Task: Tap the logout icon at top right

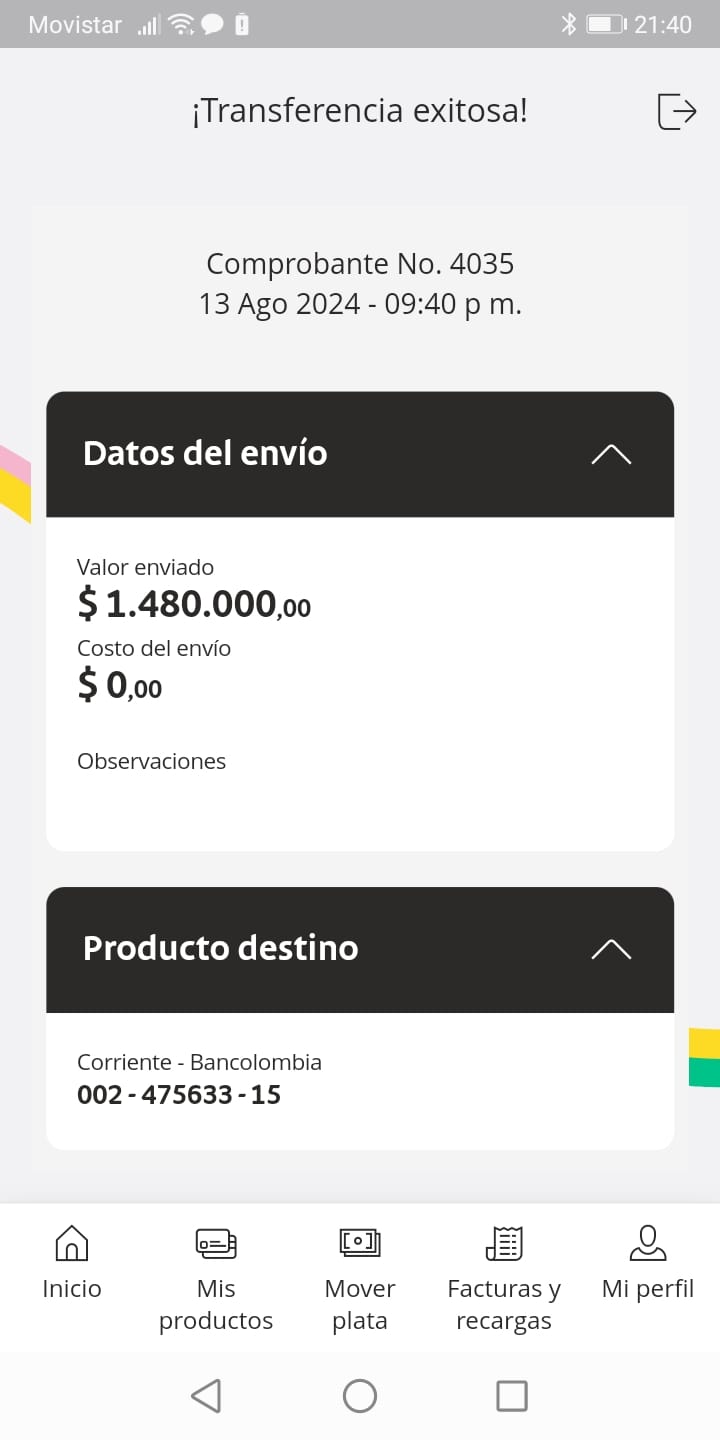Action: coord(676,110)
